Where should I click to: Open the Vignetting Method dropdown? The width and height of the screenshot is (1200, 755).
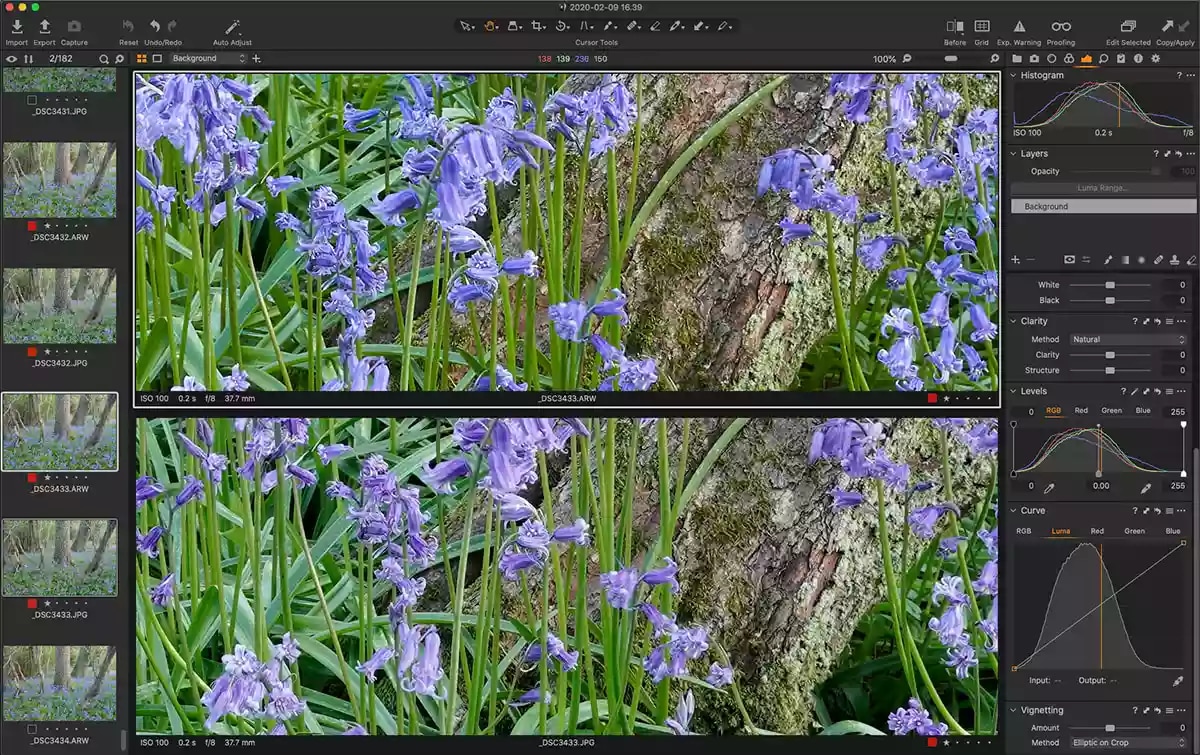tap(1126, 742)
